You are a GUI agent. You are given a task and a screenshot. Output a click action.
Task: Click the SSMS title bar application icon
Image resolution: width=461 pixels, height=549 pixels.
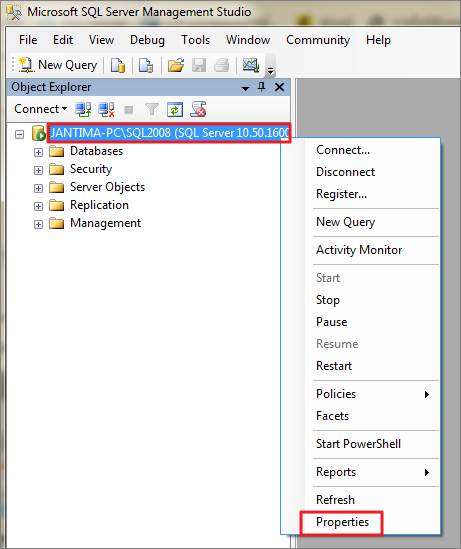pos(14,13)
